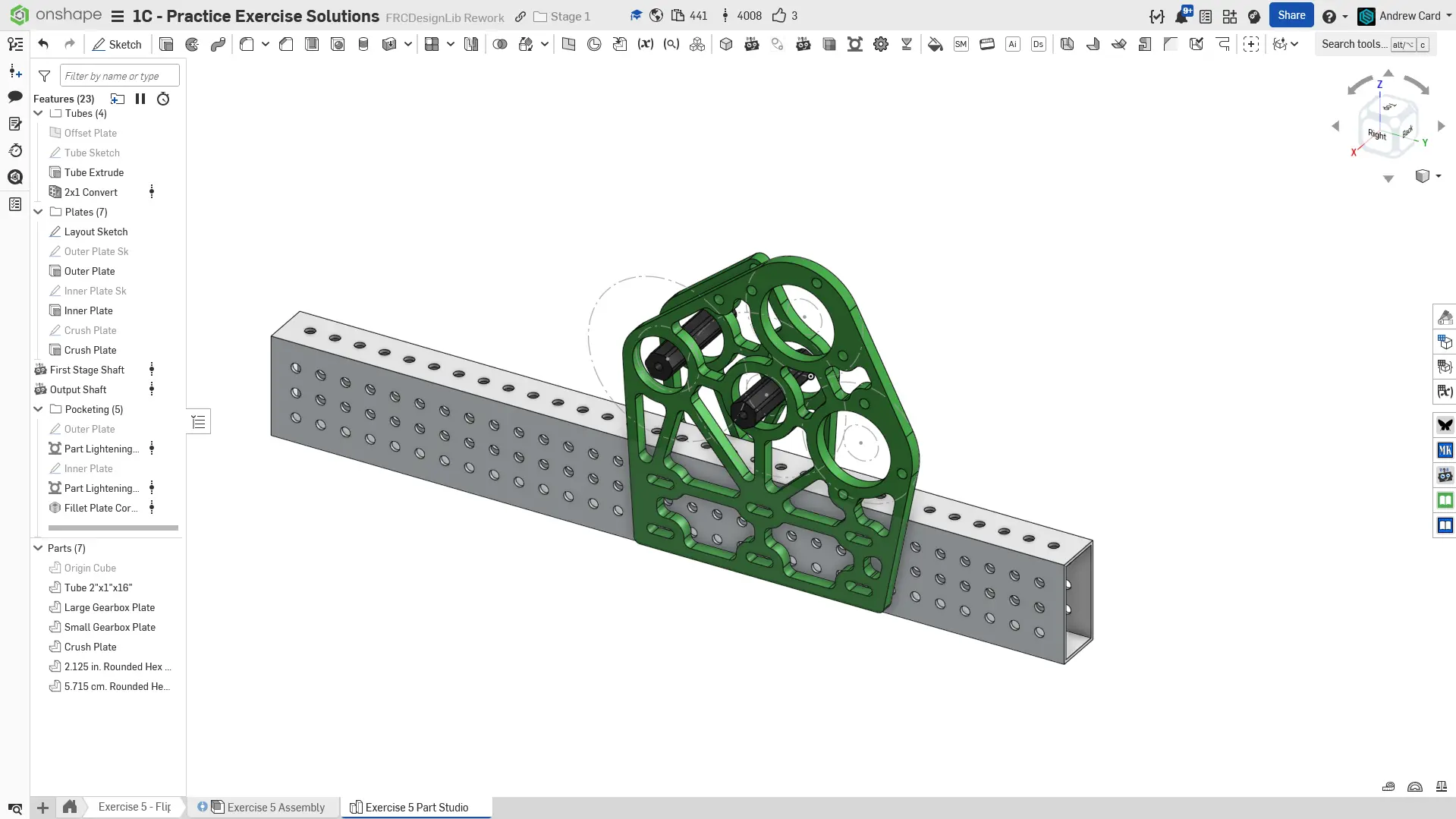1456x819 pixels.
Task: Select the Extrude tool
Action: [166, 44]
